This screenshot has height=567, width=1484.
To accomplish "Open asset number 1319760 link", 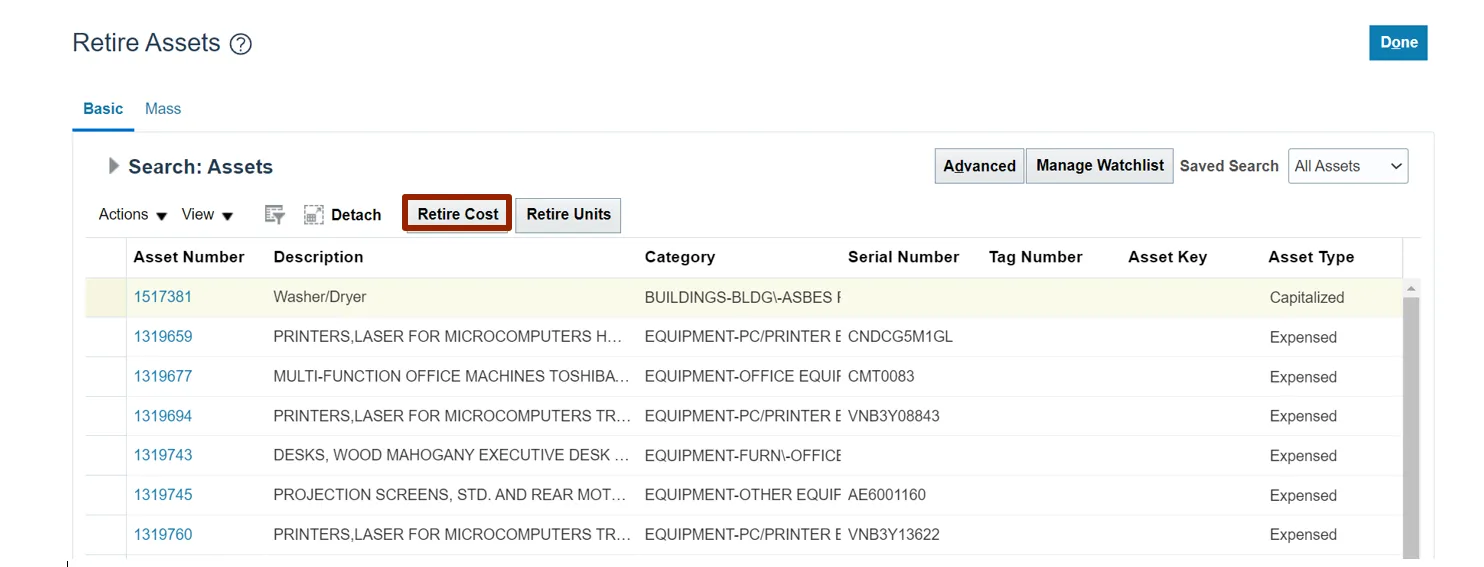I will click(163, 535).
